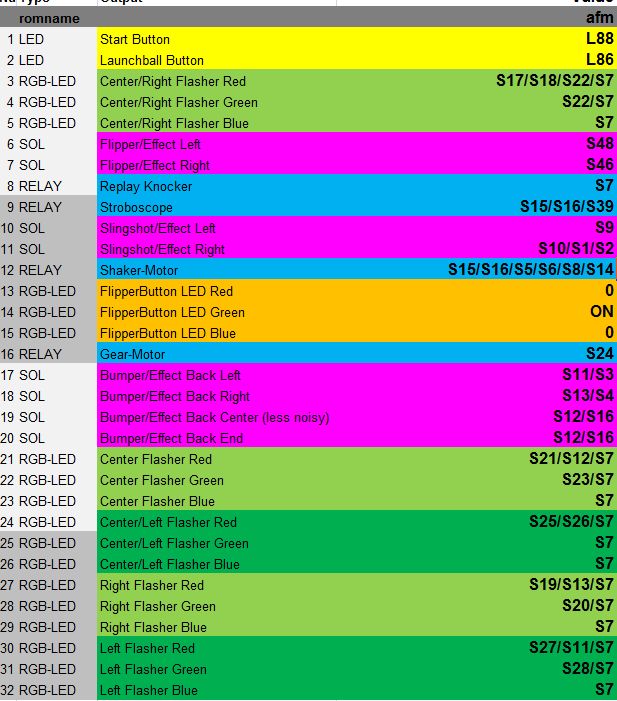The image size is (617, 701).
Task: Select 'Bumper/Effect Back Center (less noisy)'
Action: 217,418
